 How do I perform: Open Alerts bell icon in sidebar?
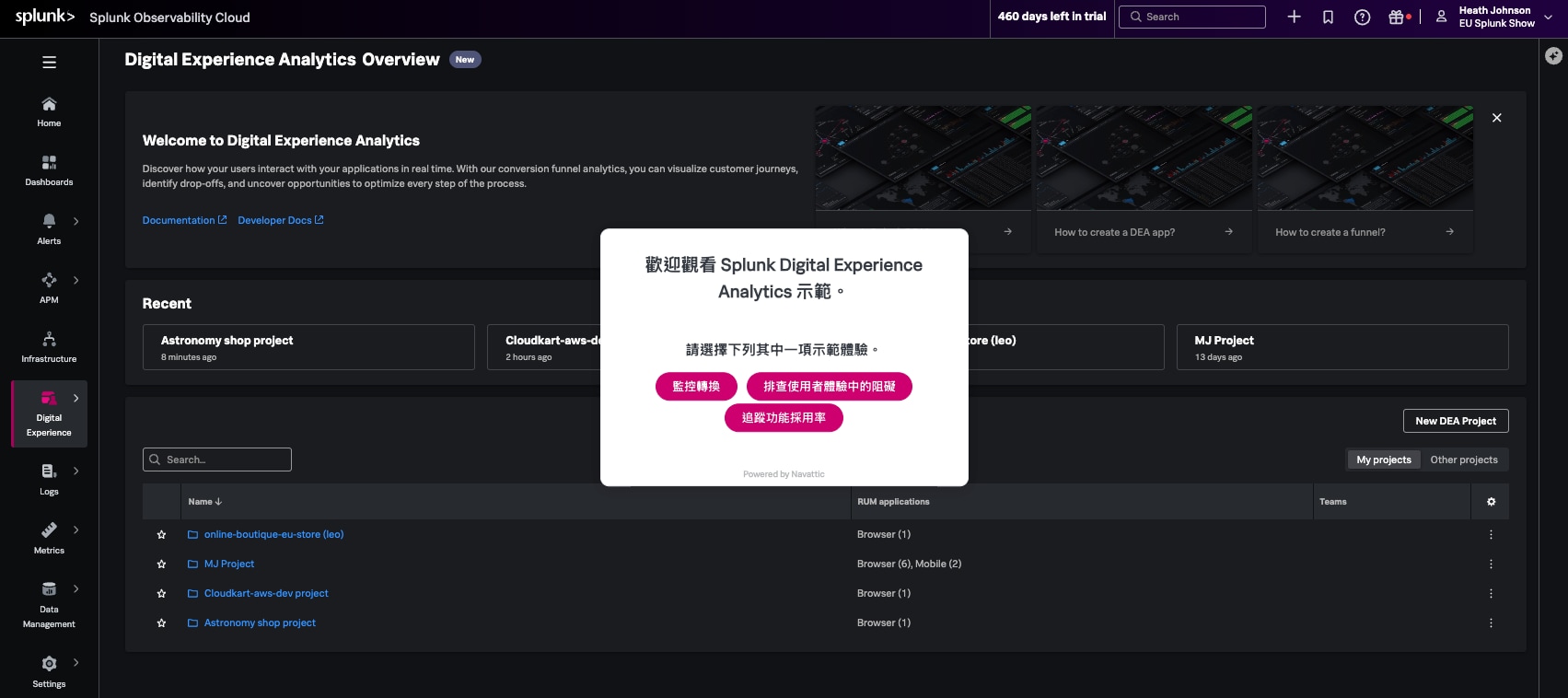tap(49, 221)
